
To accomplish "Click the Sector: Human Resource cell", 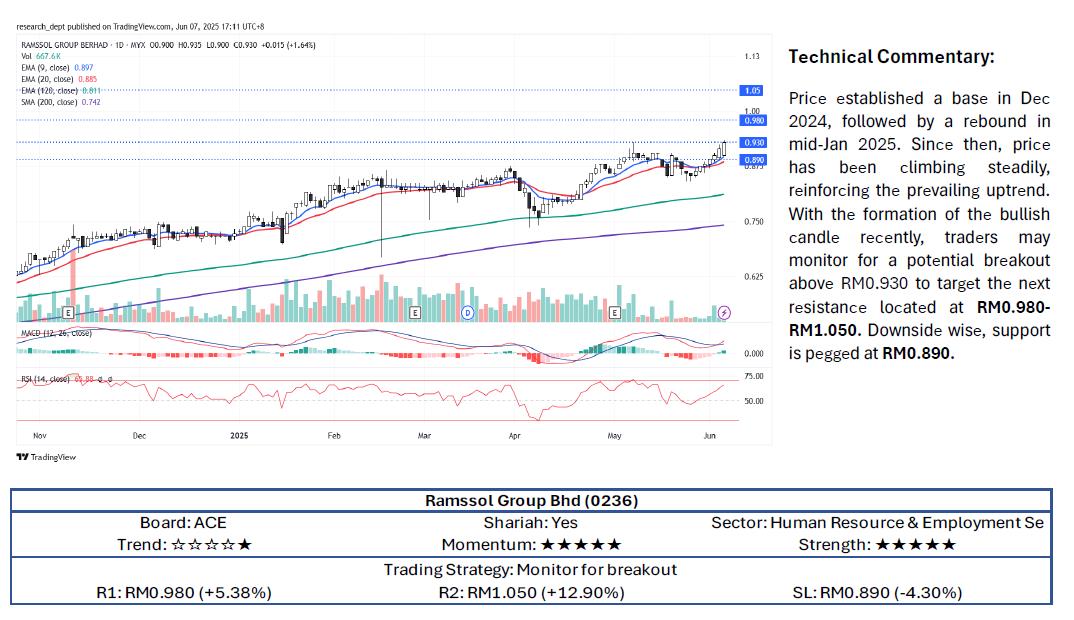I will pyautogui.click(x=877, y=523).
